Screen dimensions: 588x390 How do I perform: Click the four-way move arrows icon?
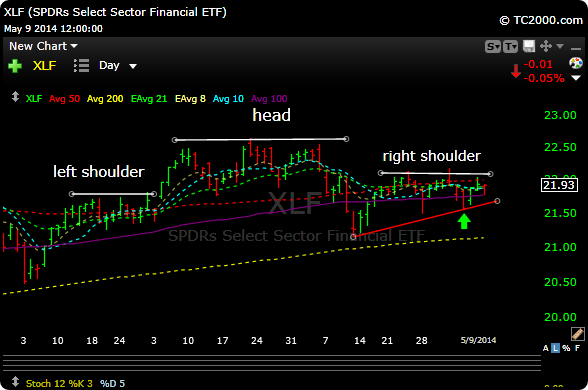point(546,46)
